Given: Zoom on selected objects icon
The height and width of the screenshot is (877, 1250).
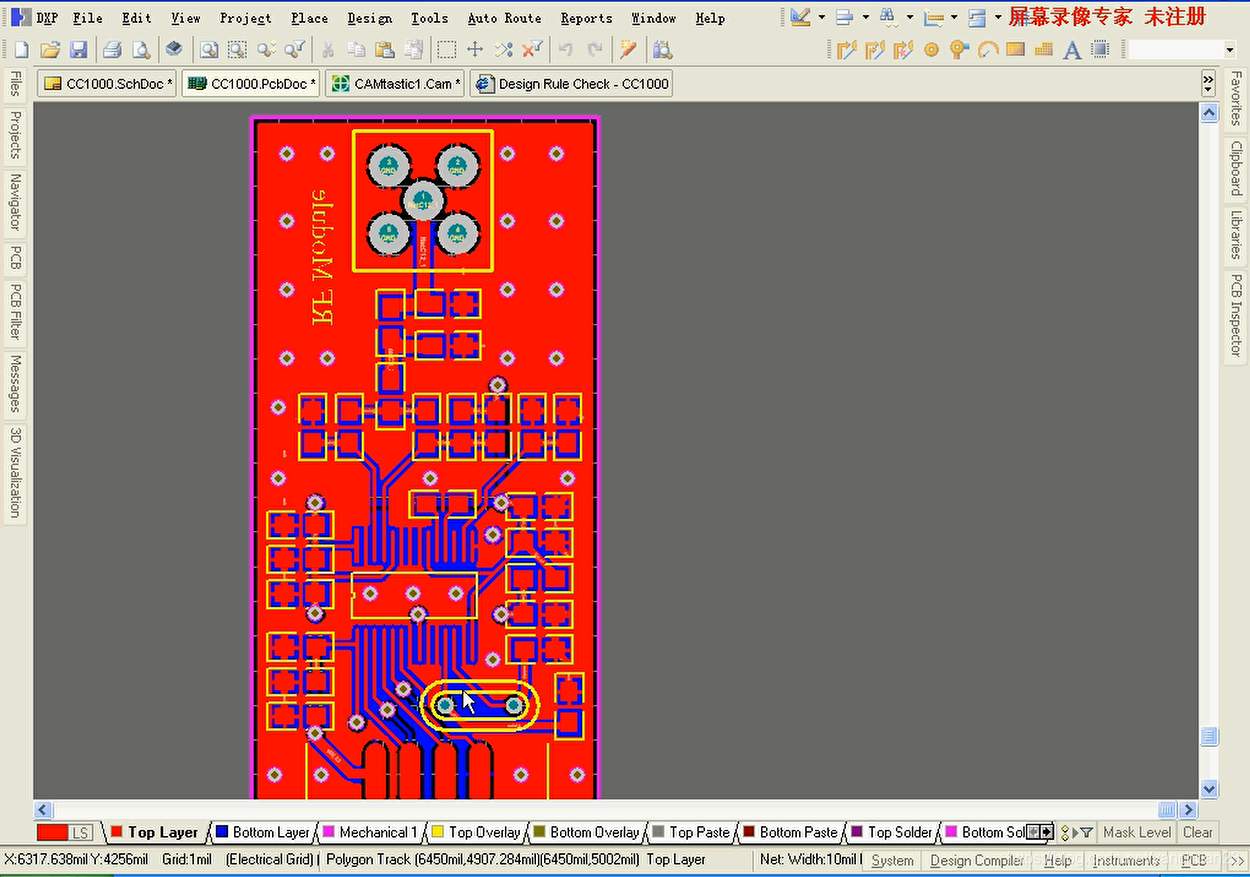Looking at the screenshot, I should click(266, 49).
